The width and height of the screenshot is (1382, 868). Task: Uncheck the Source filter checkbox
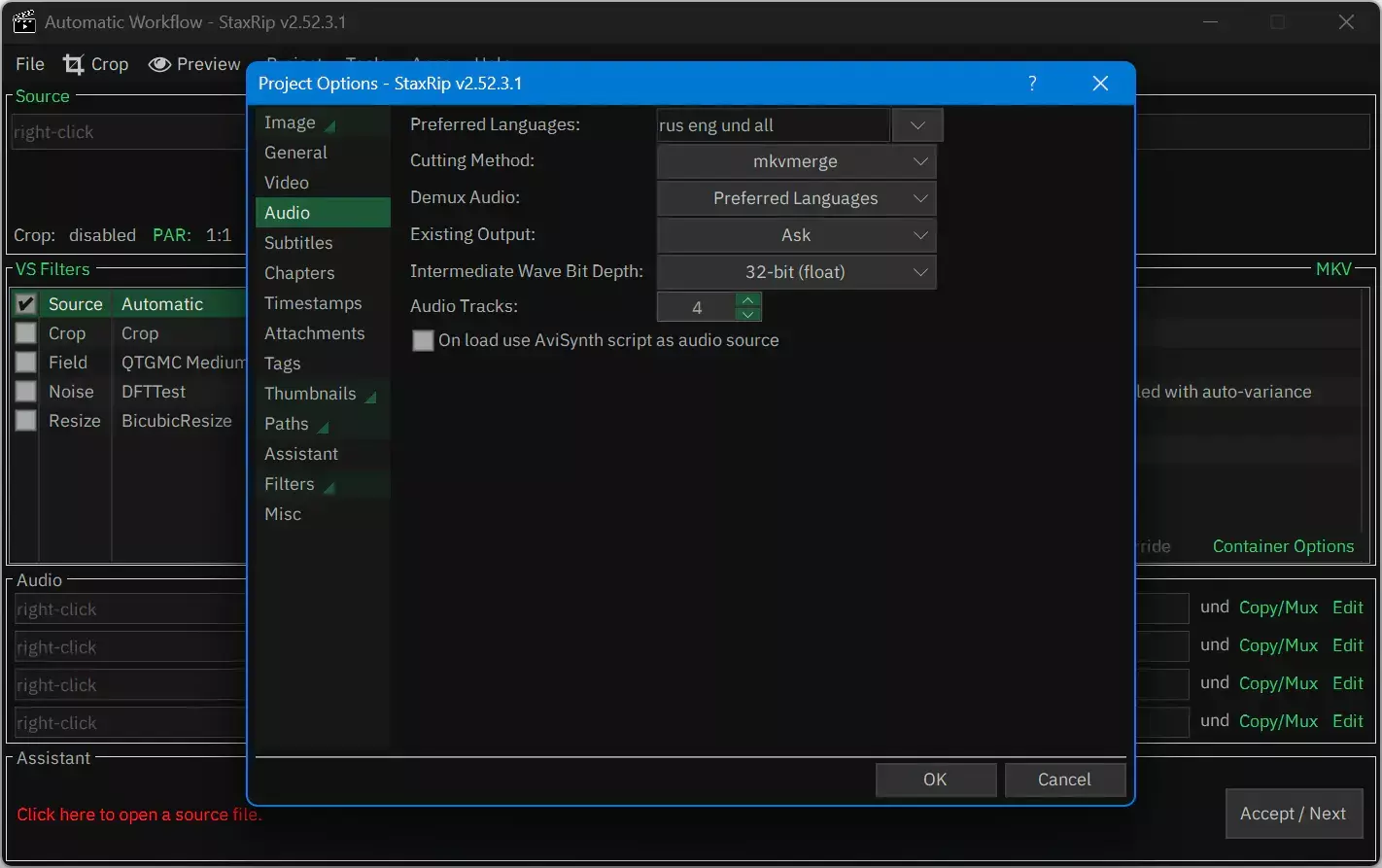coord(26,304)
